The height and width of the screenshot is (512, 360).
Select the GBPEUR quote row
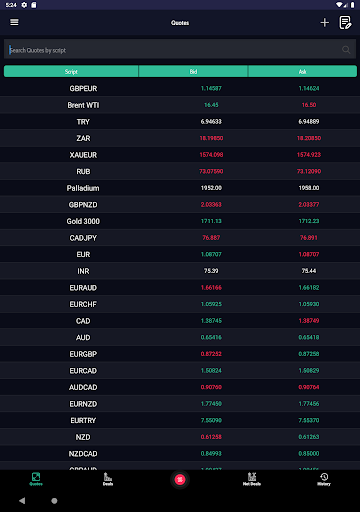point(180,88)
